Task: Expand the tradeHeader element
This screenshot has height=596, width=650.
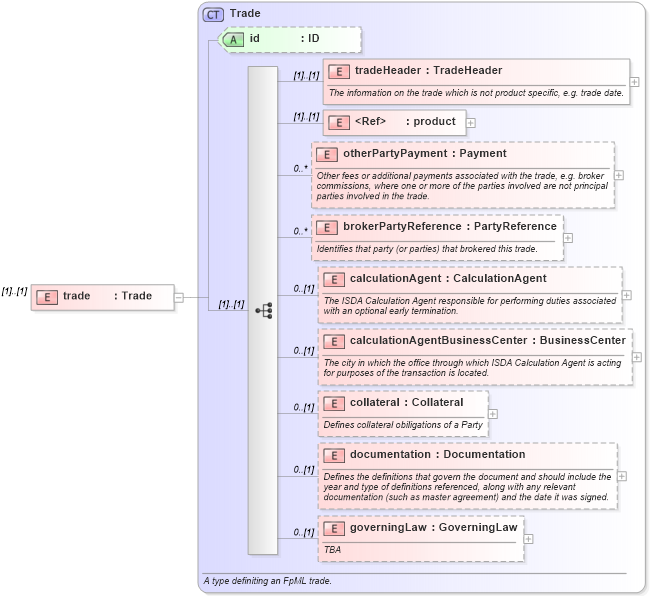Action: [x=634, y=82]
